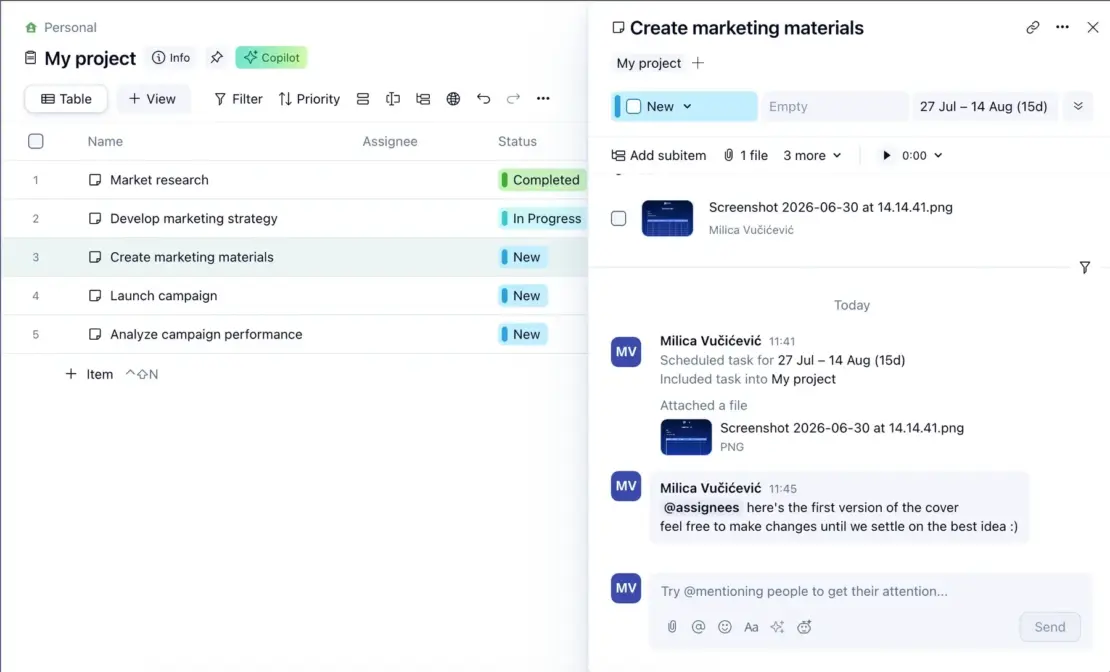Screen dimensions: 1110x672
Task: Attach a file with paperclip icon
Action: (672, 627)
